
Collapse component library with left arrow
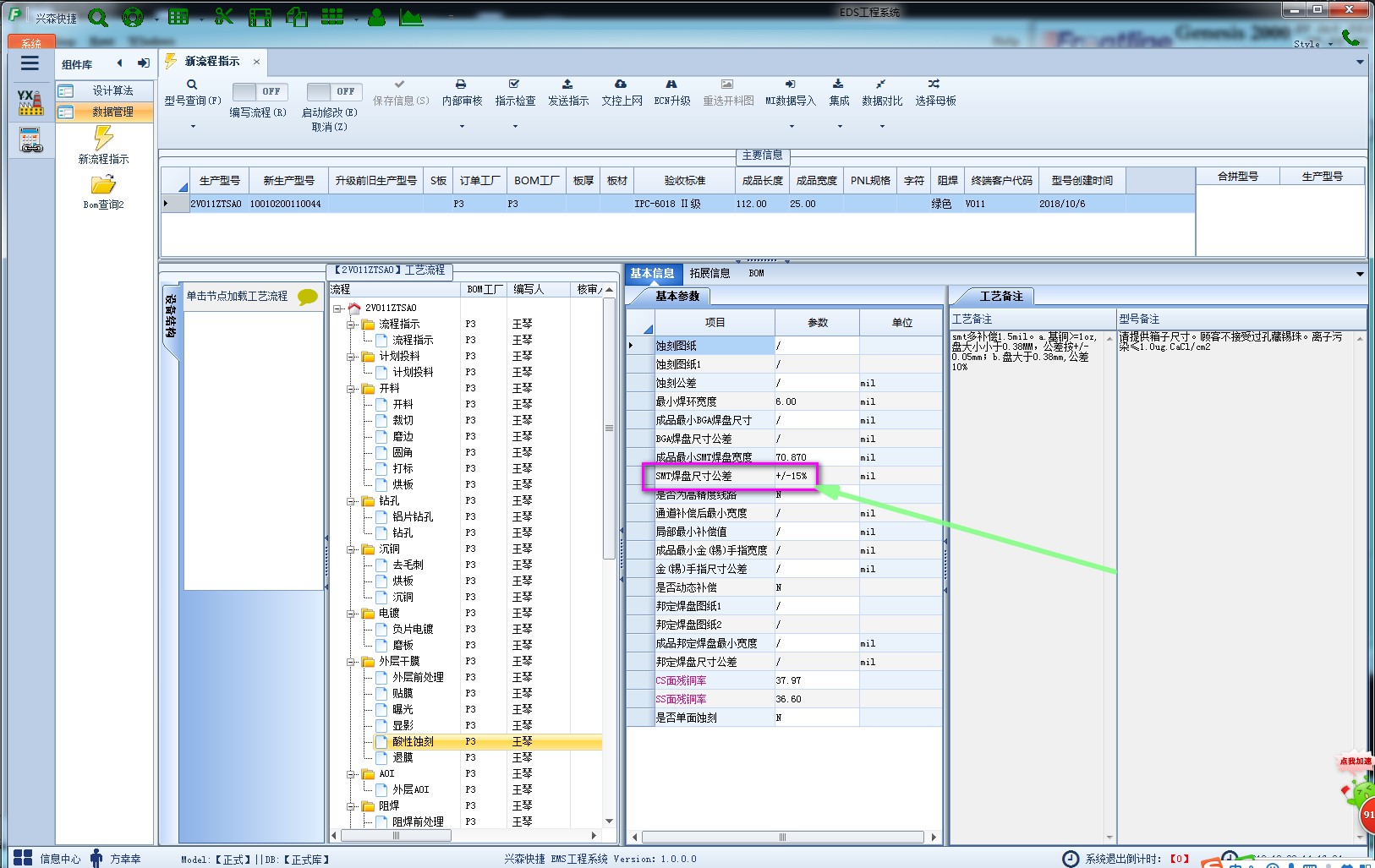click(119, 63)
